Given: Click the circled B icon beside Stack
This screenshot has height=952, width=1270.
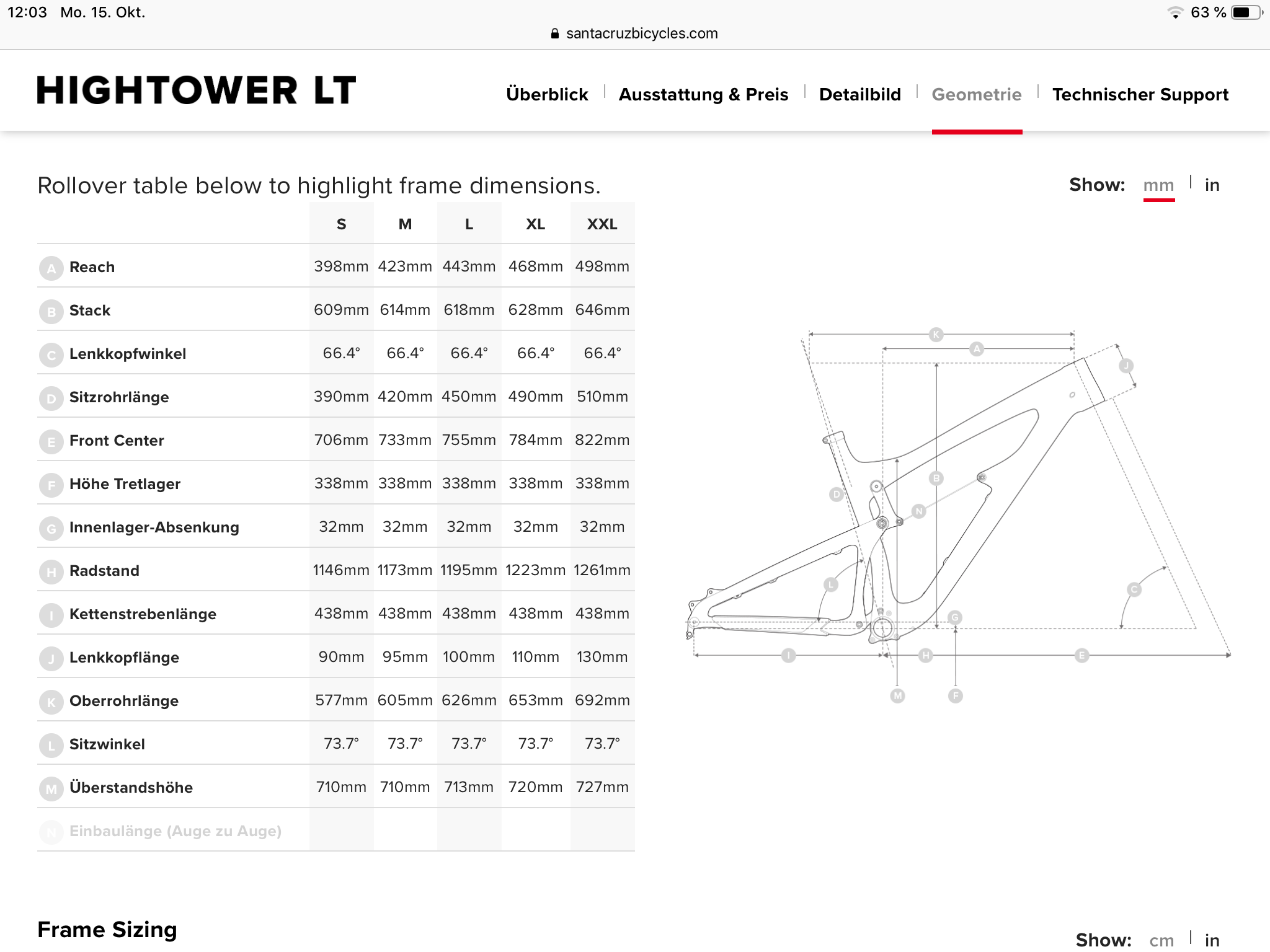Looking at the screenshot, I should point(51,312).
